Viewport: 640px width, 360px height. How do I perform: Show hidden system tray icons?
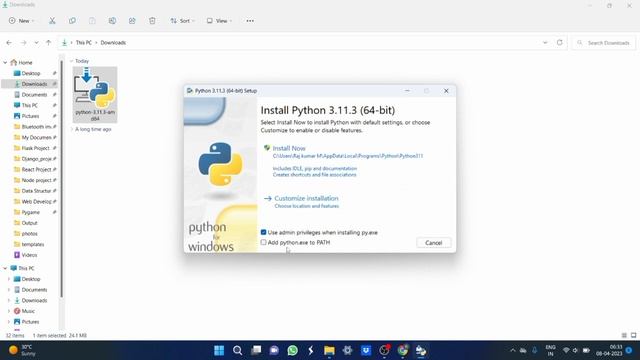tap(513, 350)
